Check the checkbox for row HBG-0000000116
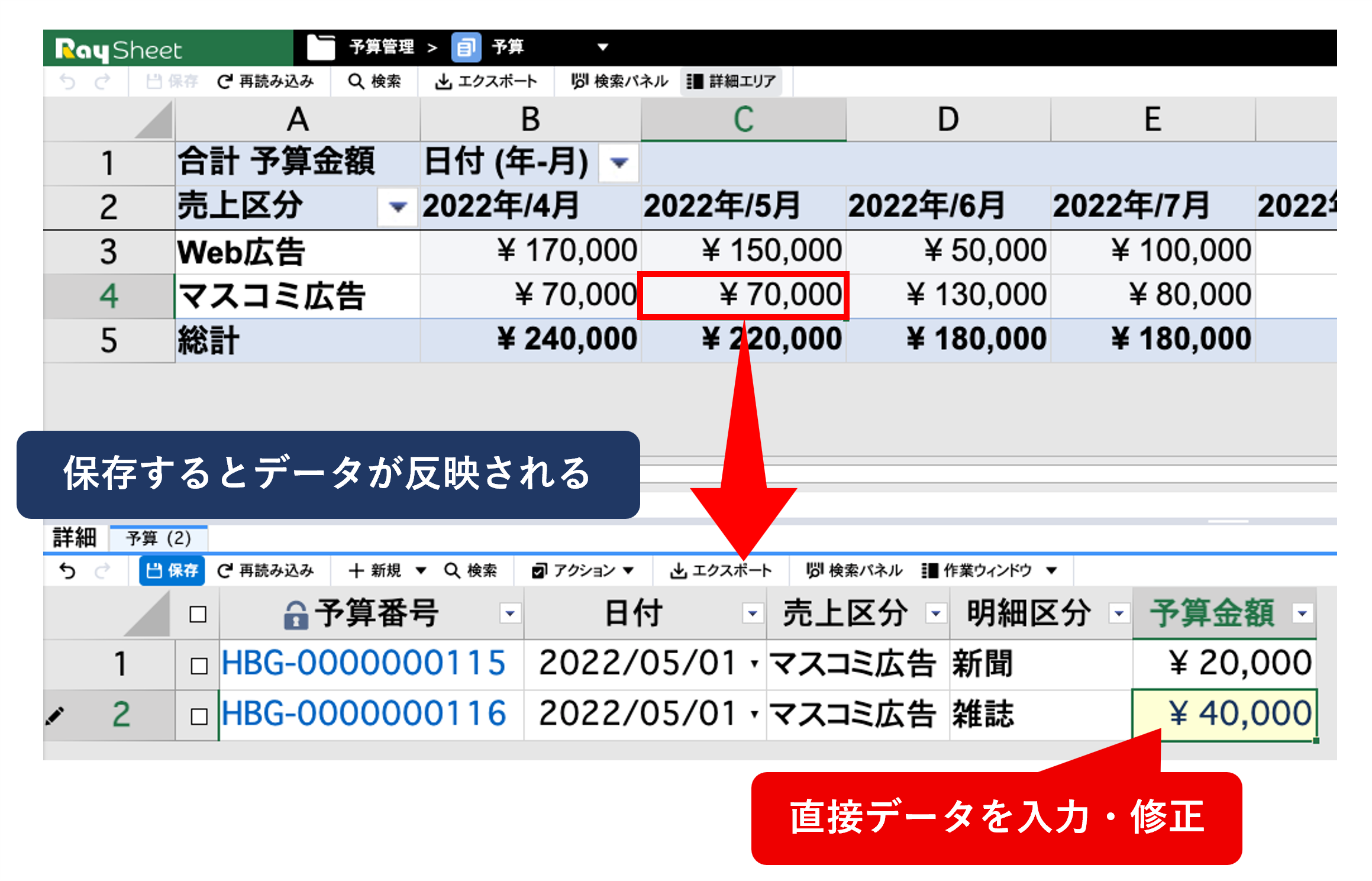The width and height of the screenshot is (1372, 881). [199, 717]
